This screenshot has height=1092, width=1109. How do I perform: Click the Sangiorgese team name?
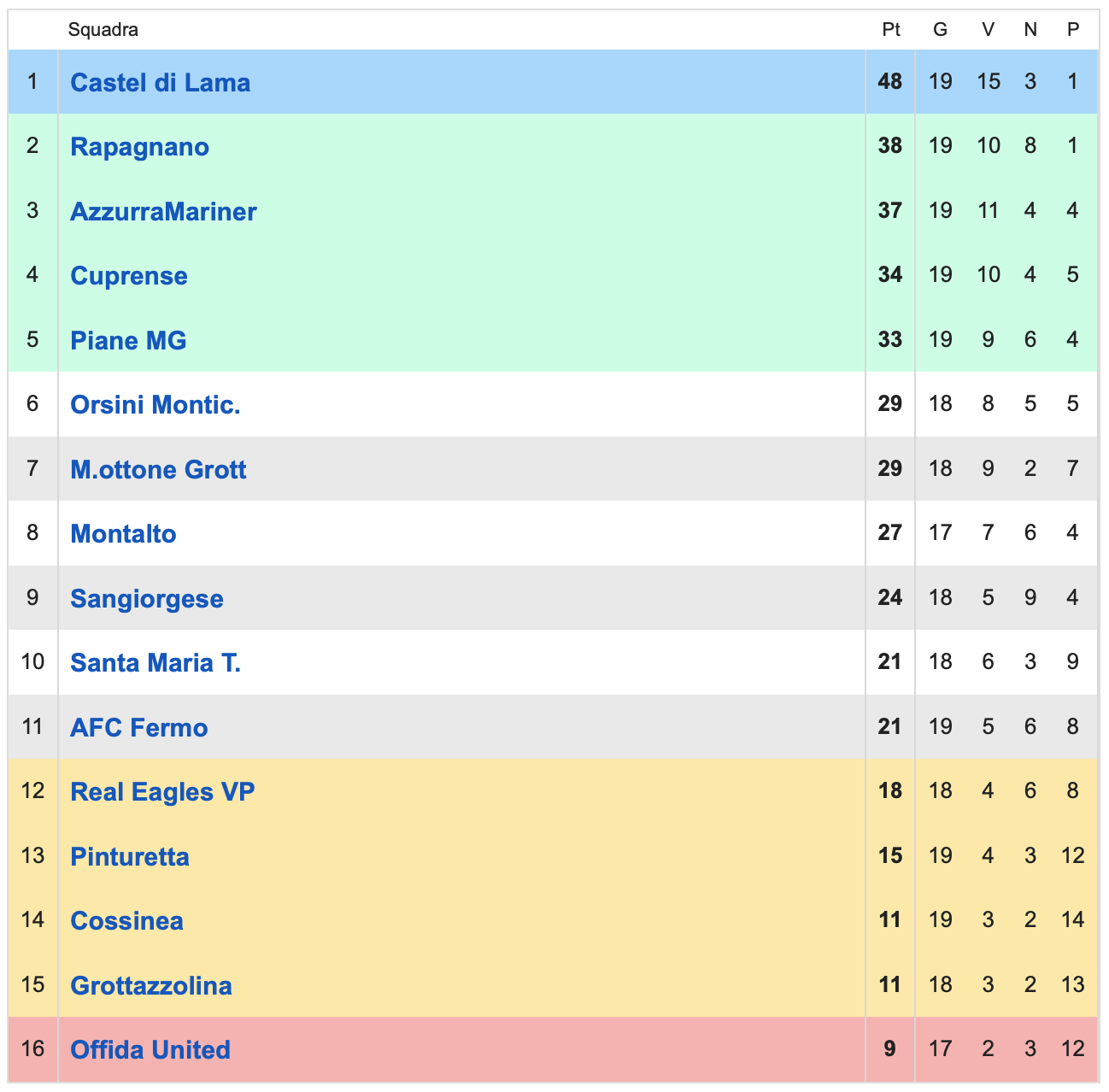[147, 599]
